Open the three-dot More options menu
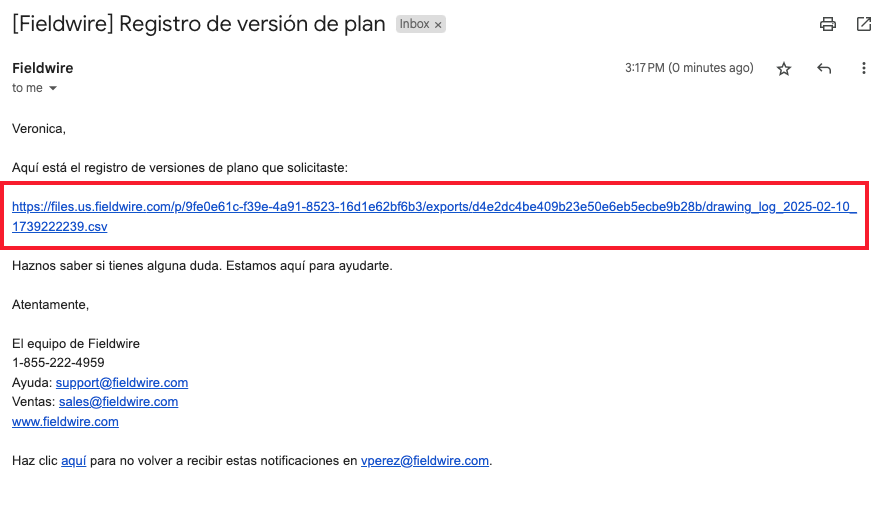Image resolution: width=885 pixels, height=505 pixels. 864,68
